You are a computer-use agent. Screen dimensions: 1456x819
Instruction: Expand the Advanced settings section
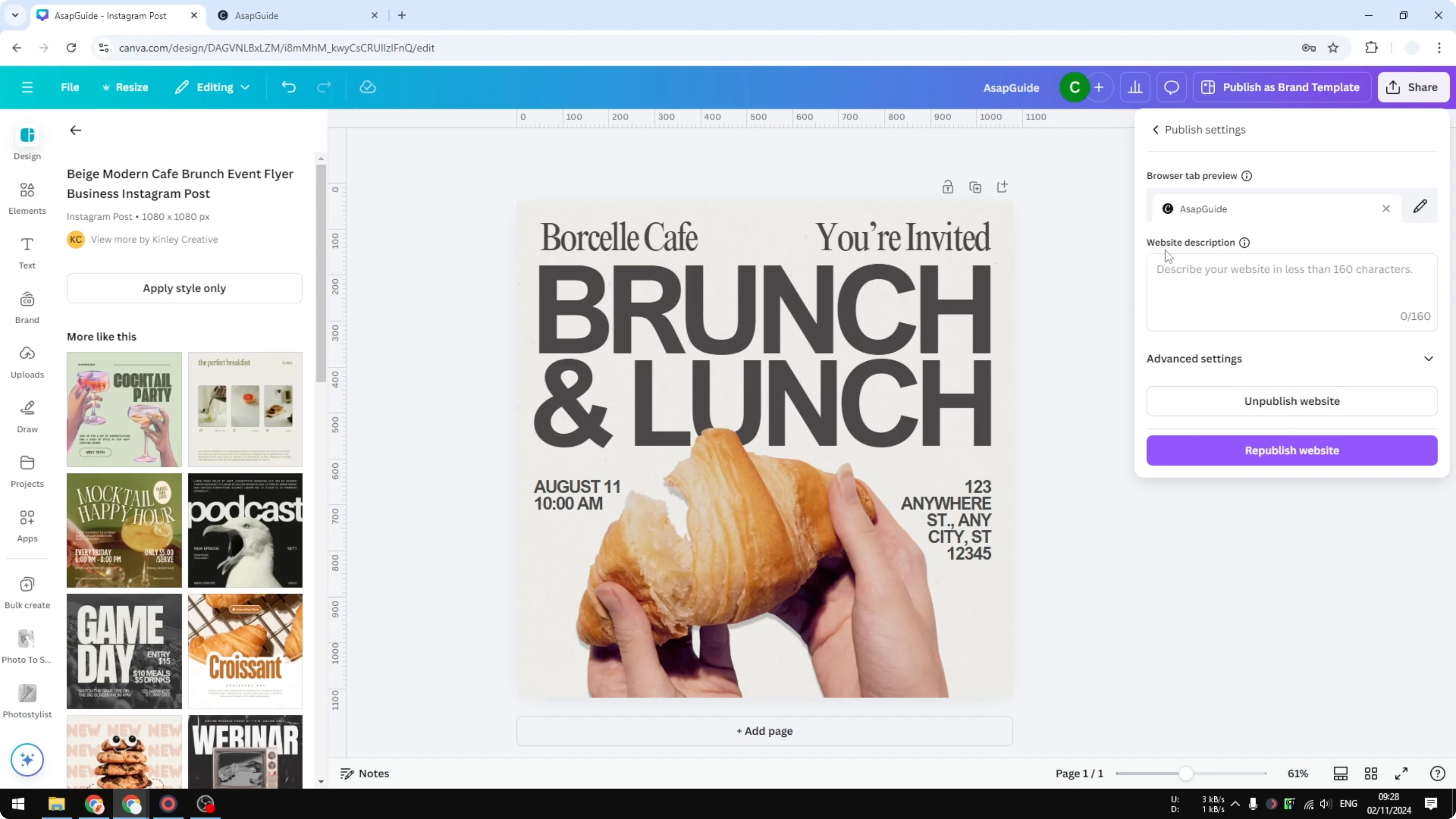click(x=1428, y=358)
